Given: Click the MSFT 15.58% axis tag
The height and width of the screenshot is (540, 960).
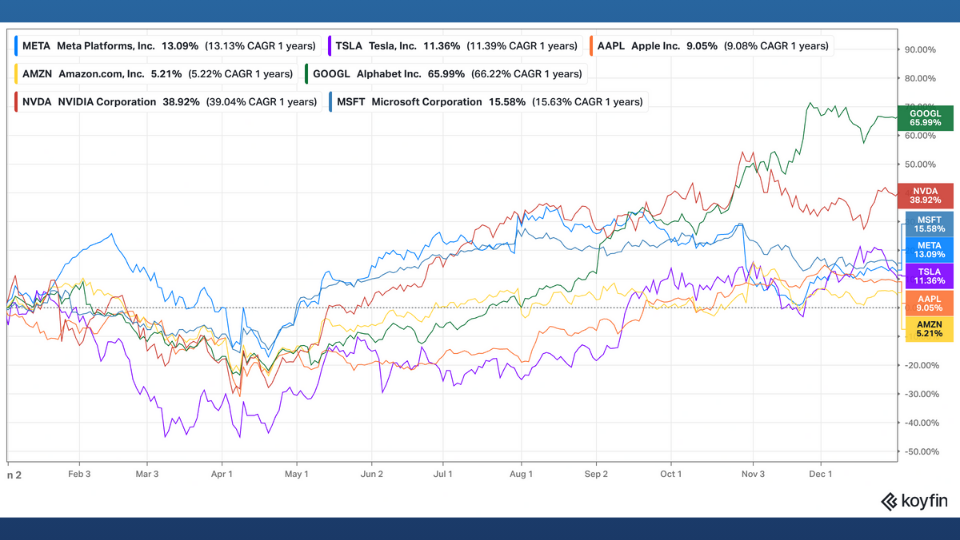Looking at the screenshot, I should (x=925, y=223).
